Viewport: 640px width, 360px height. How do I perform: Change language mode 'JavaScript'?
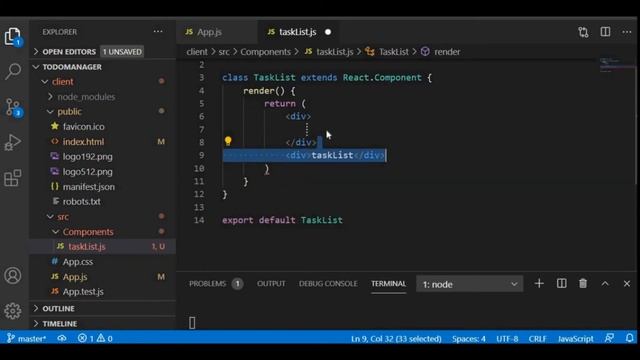click(x=576, y=338)
